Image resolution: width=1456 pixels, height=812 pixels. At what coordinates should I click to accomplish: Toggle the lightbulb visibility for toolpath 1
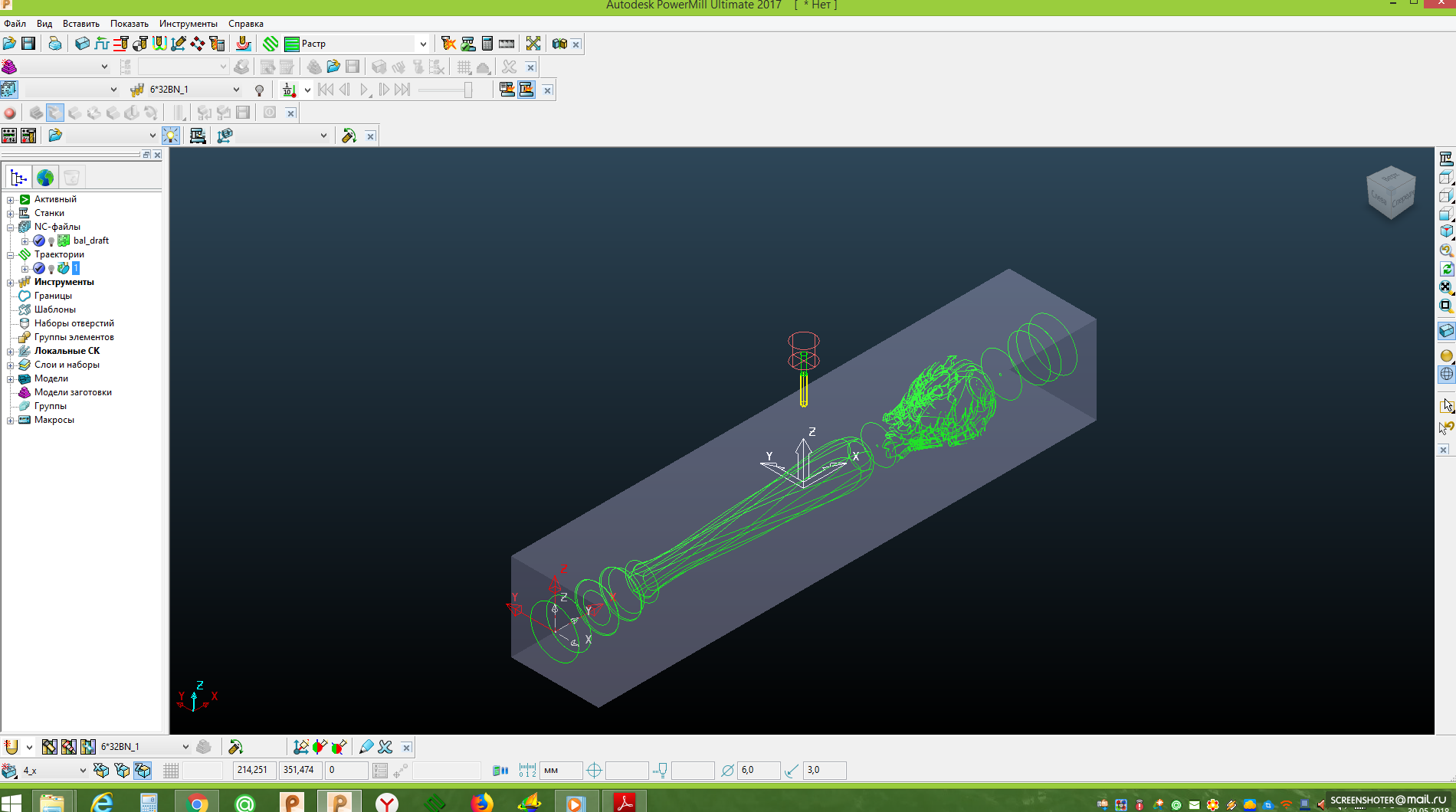click(x=51, y=269)
